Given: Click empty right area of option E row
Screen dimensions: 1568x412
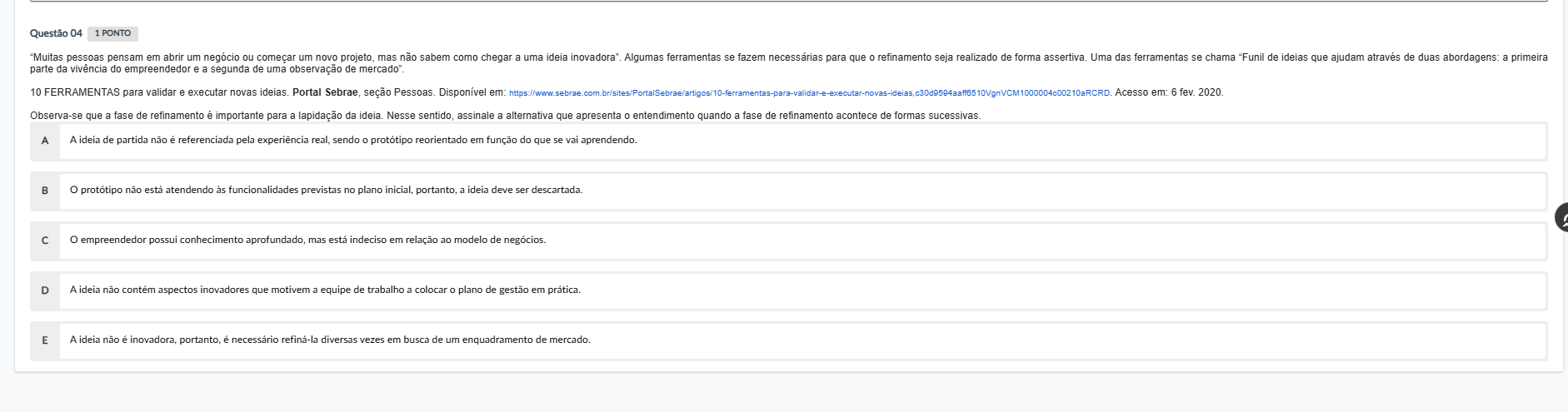Looking at the screenshot, I should pyautogui.click(x=1166, y=340).
